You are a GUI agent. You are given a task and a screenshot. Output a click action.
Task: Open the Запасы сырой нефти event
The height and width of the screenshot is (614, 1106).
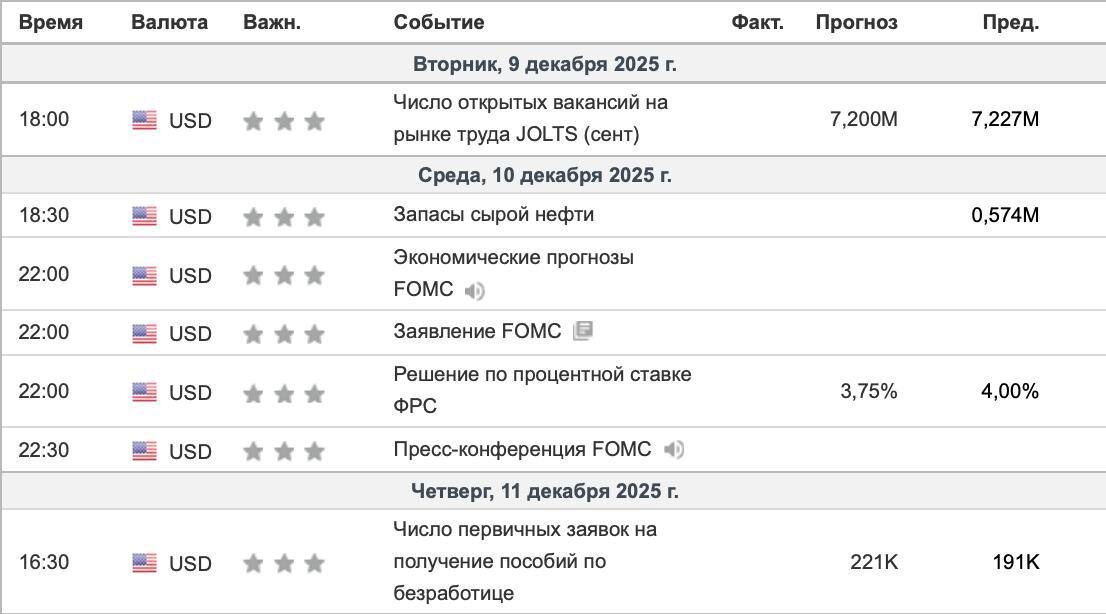coord(494,214)
